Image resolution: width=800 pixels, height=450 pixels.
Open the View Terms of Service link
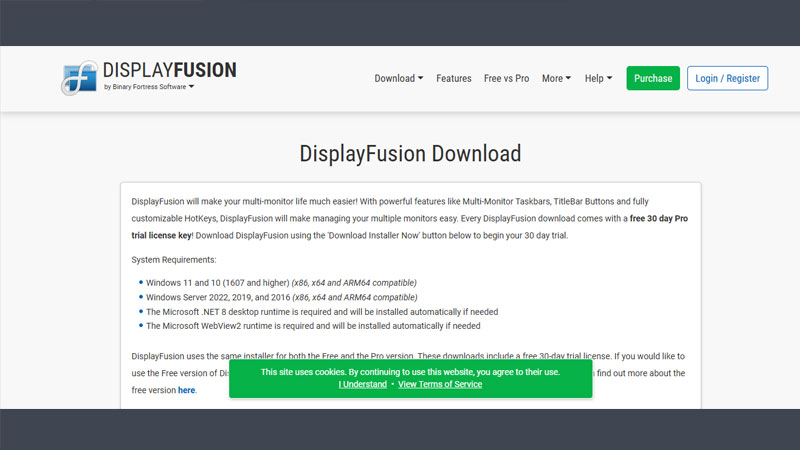(x=439, y=384)
